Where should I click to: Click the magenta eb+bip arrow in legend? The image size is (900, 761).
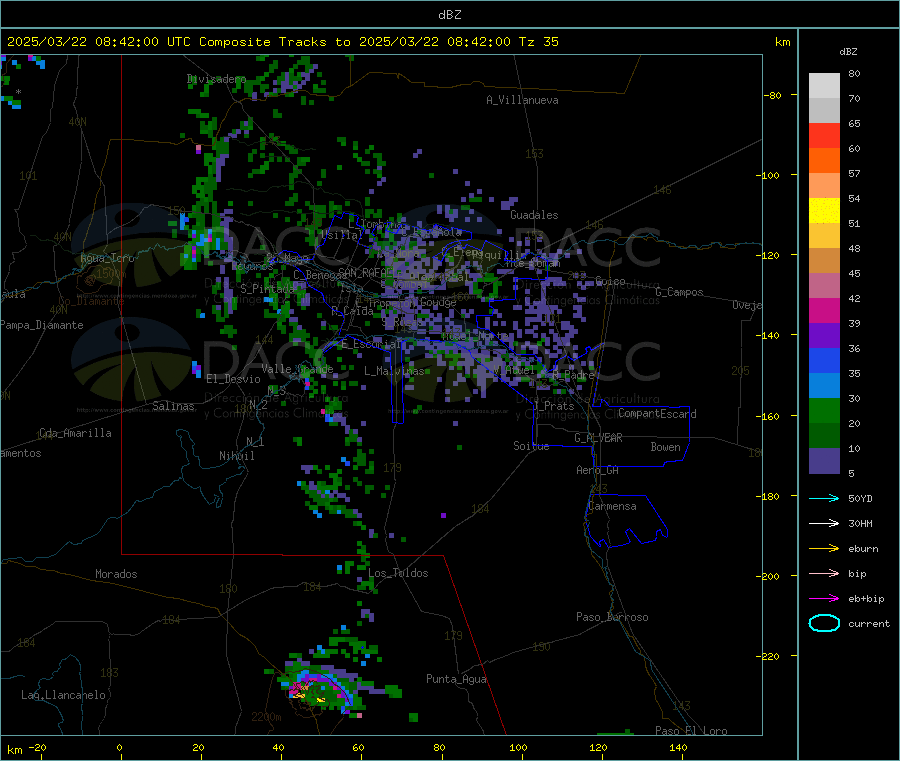click(824, 599)
